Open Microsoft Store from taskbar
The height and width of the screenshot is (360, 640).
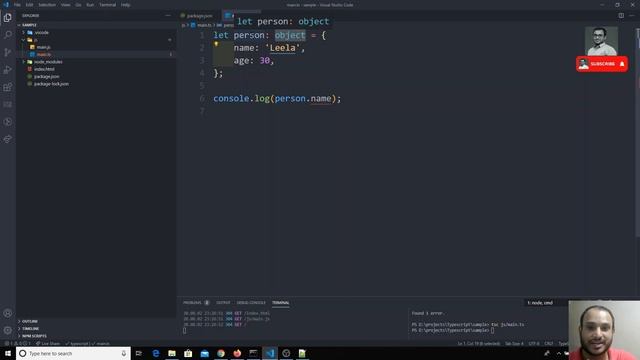tap(188, 353)
